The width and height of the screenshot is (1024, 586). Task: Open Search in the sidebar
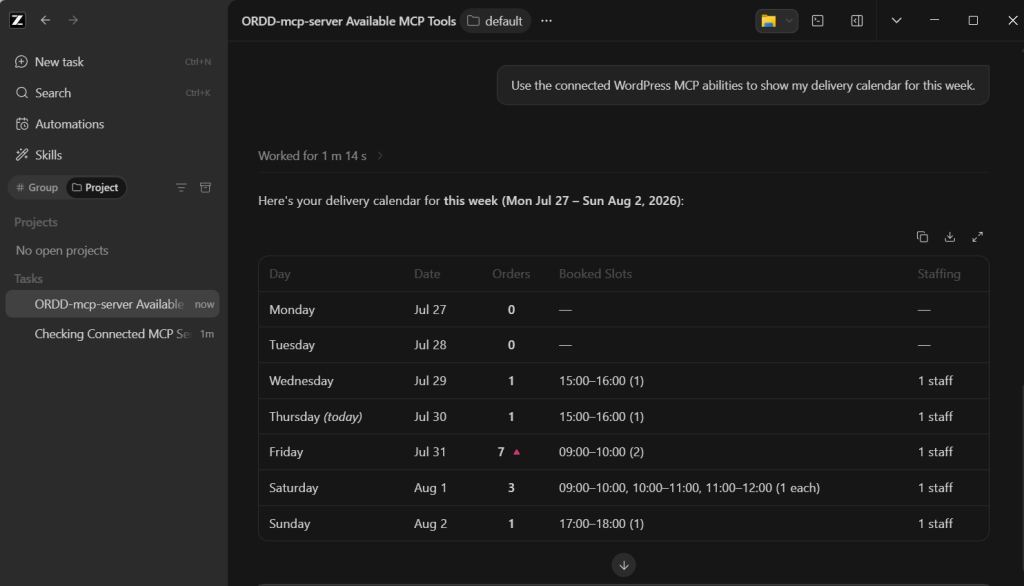[113, 93]
